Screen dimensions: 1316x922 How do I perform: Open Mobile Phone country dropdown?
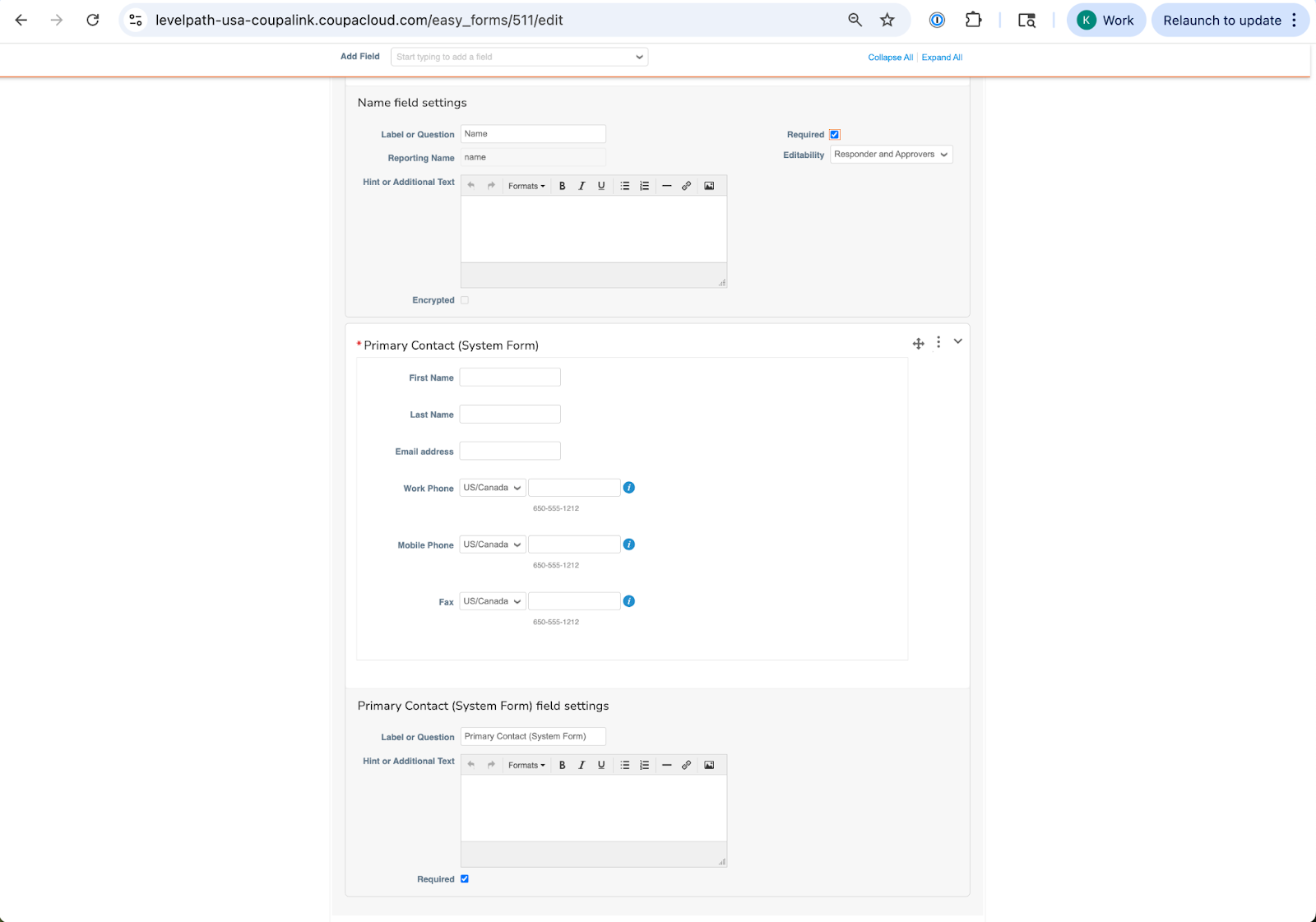point(492,544)
